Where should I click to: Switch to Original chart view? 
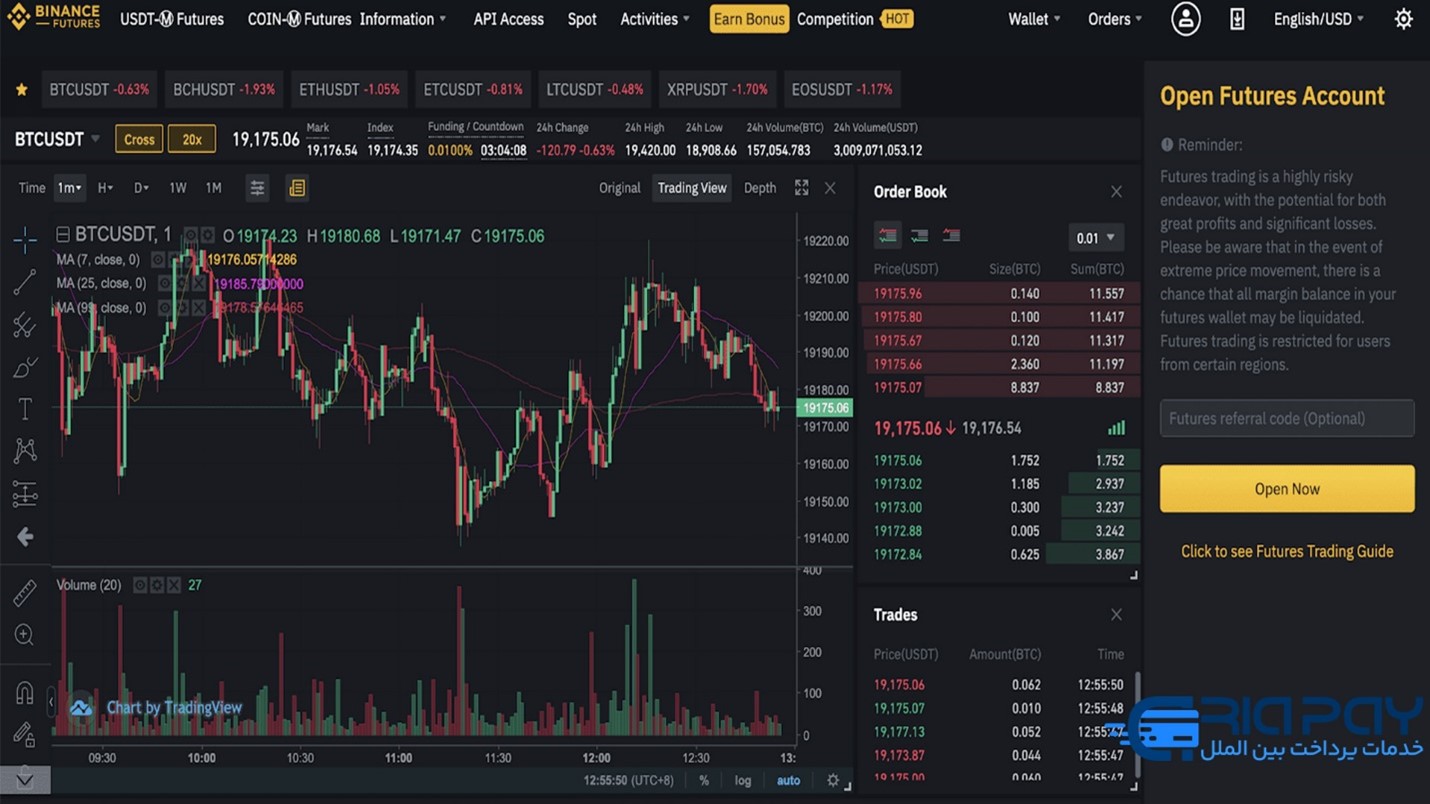click(x=620, y=188)
